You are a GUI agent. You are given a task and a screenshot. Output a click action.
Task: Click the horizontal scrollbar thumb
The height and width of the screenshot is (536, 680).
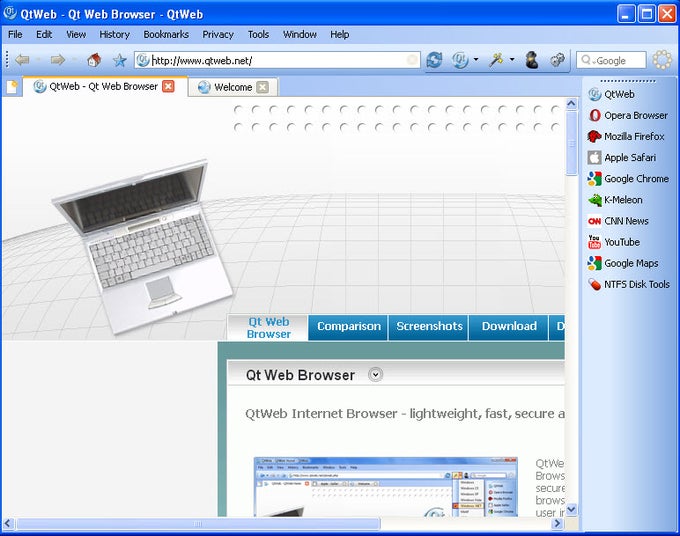point(198,523)
